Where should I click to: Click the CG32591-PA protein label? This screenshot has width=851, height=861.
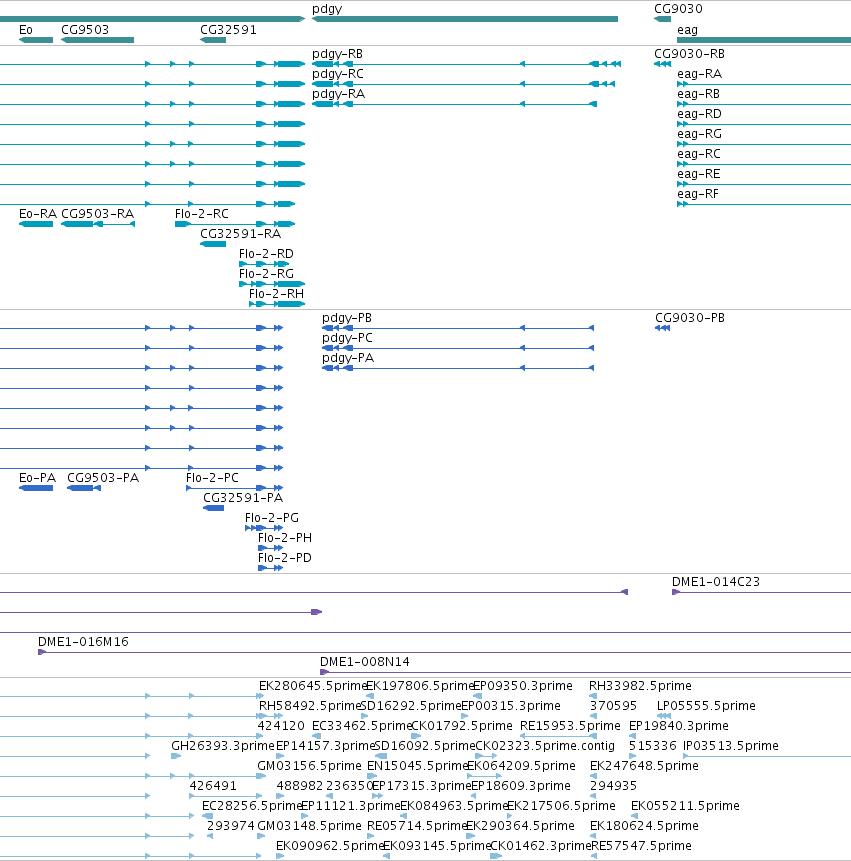point(243,498)
